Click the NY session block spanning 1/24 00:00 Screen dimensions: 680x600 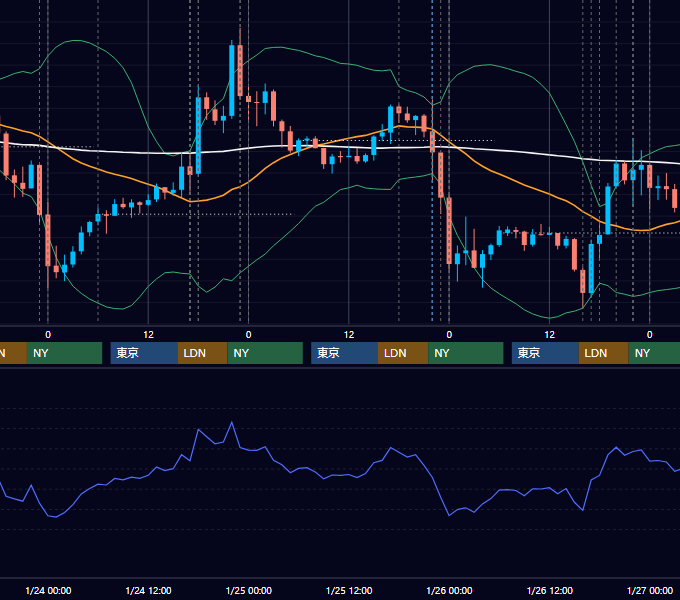point(64,353)
